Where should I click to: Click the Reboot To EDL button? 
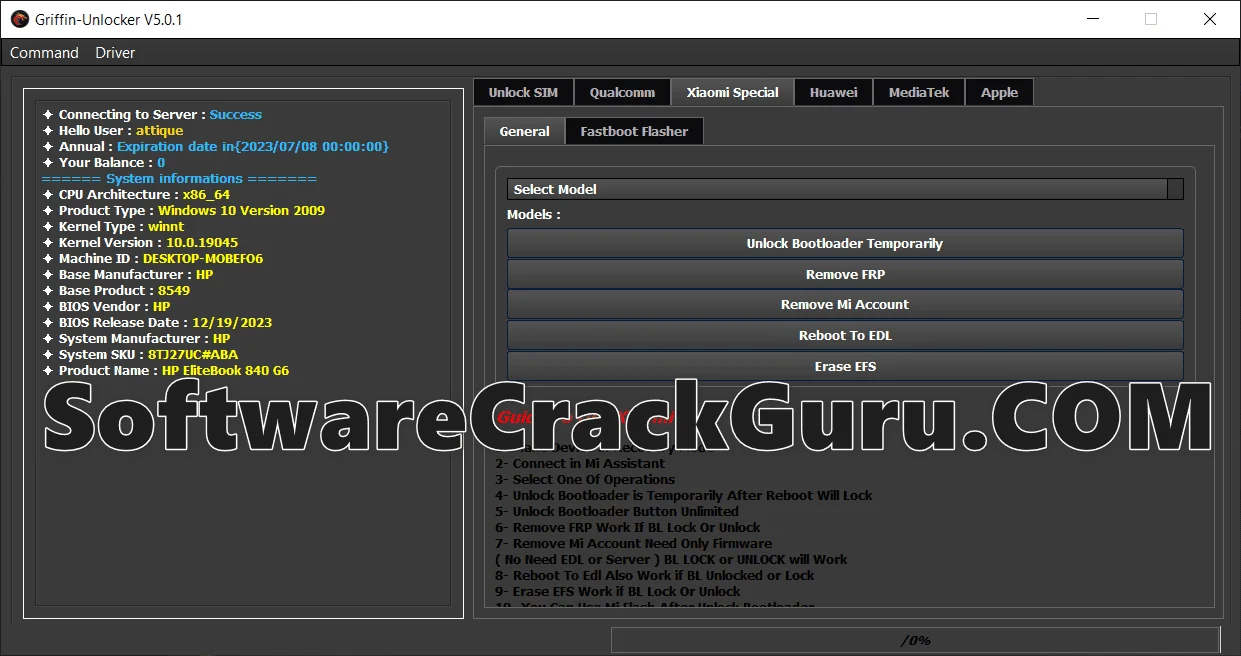coord(845,335)
